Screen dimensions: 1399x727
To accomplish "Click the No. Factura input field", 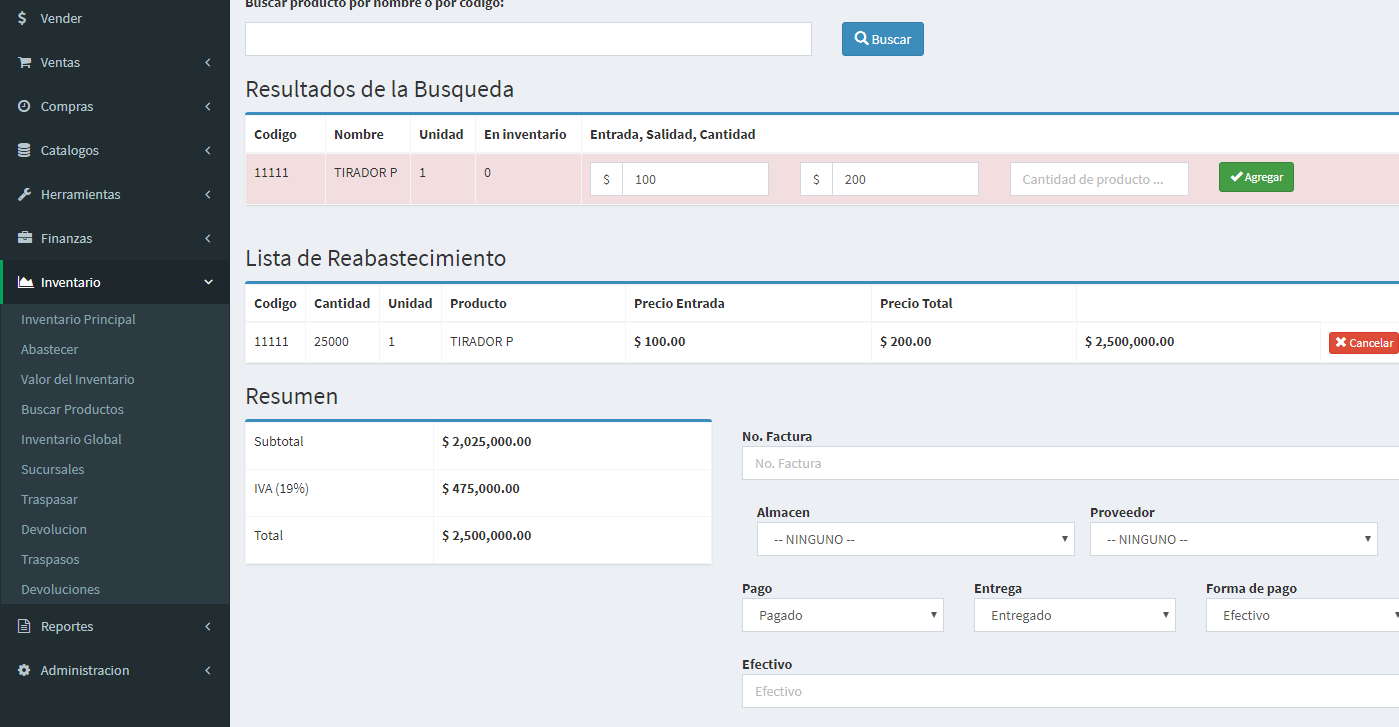I will click(1070, 463).
